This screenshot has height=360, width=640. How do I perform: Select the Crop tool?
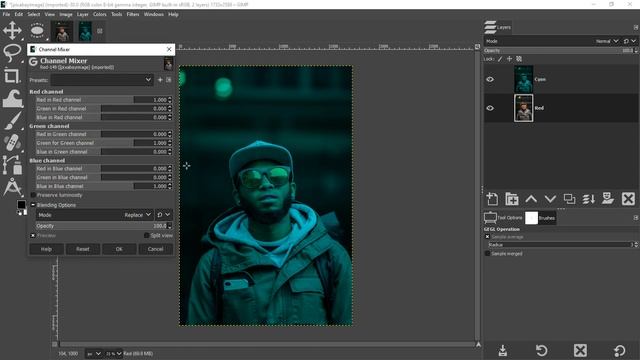pos(12,76)
